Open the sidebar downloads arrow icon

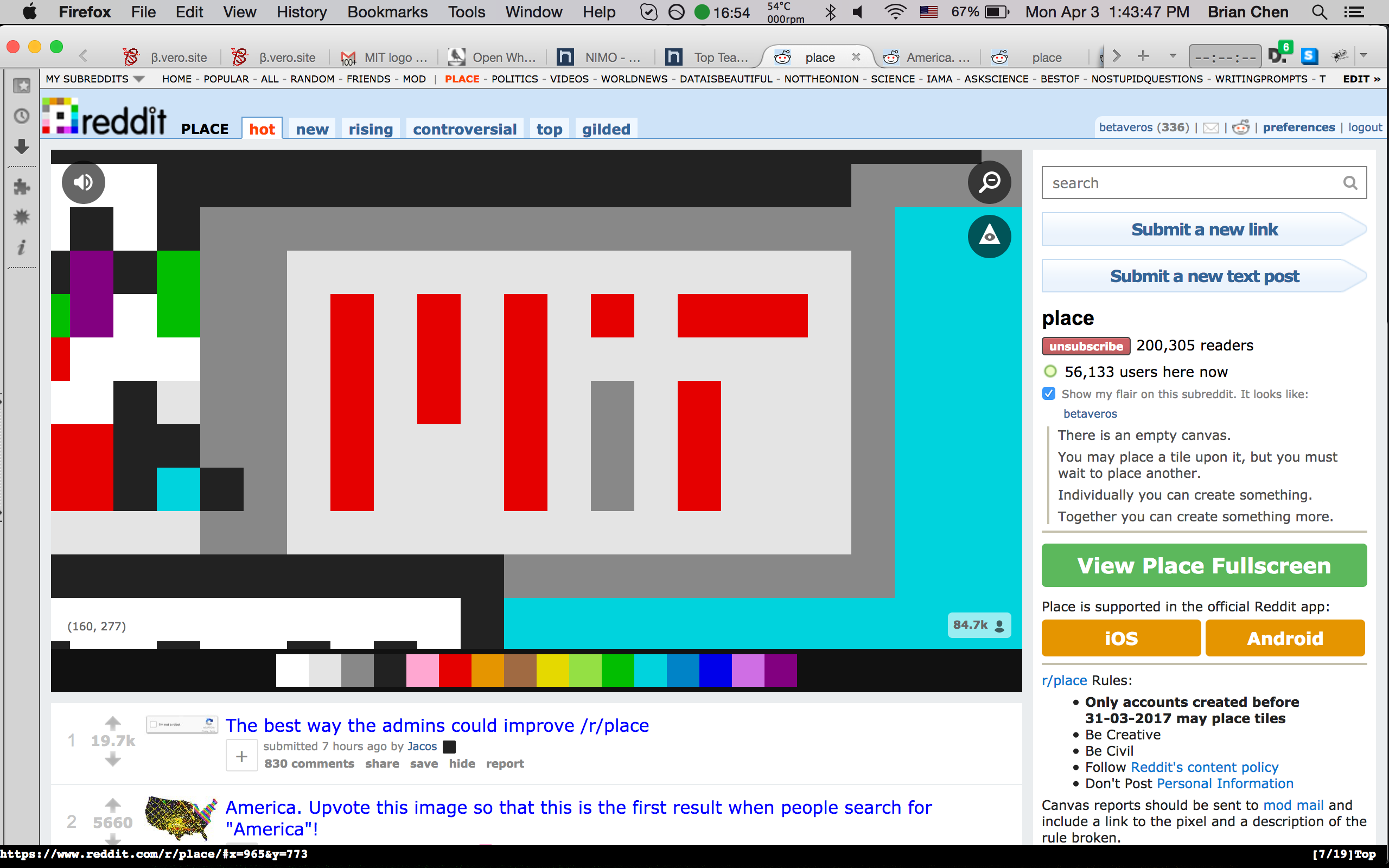click(x=22, y=147)
